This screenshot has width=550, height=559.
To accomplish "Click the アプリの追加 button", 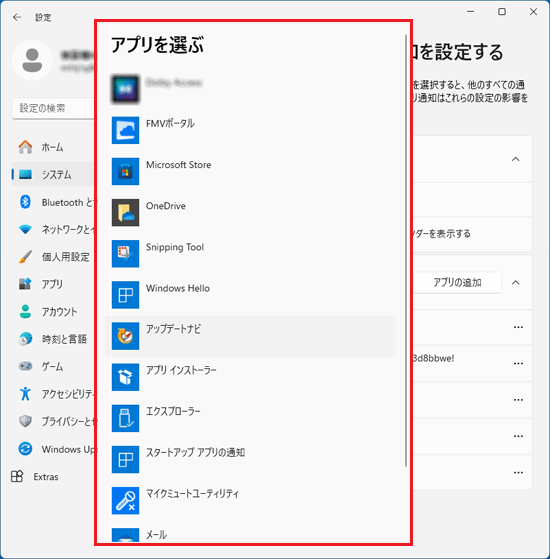I will pyautogui.click(x=457, y=282).
